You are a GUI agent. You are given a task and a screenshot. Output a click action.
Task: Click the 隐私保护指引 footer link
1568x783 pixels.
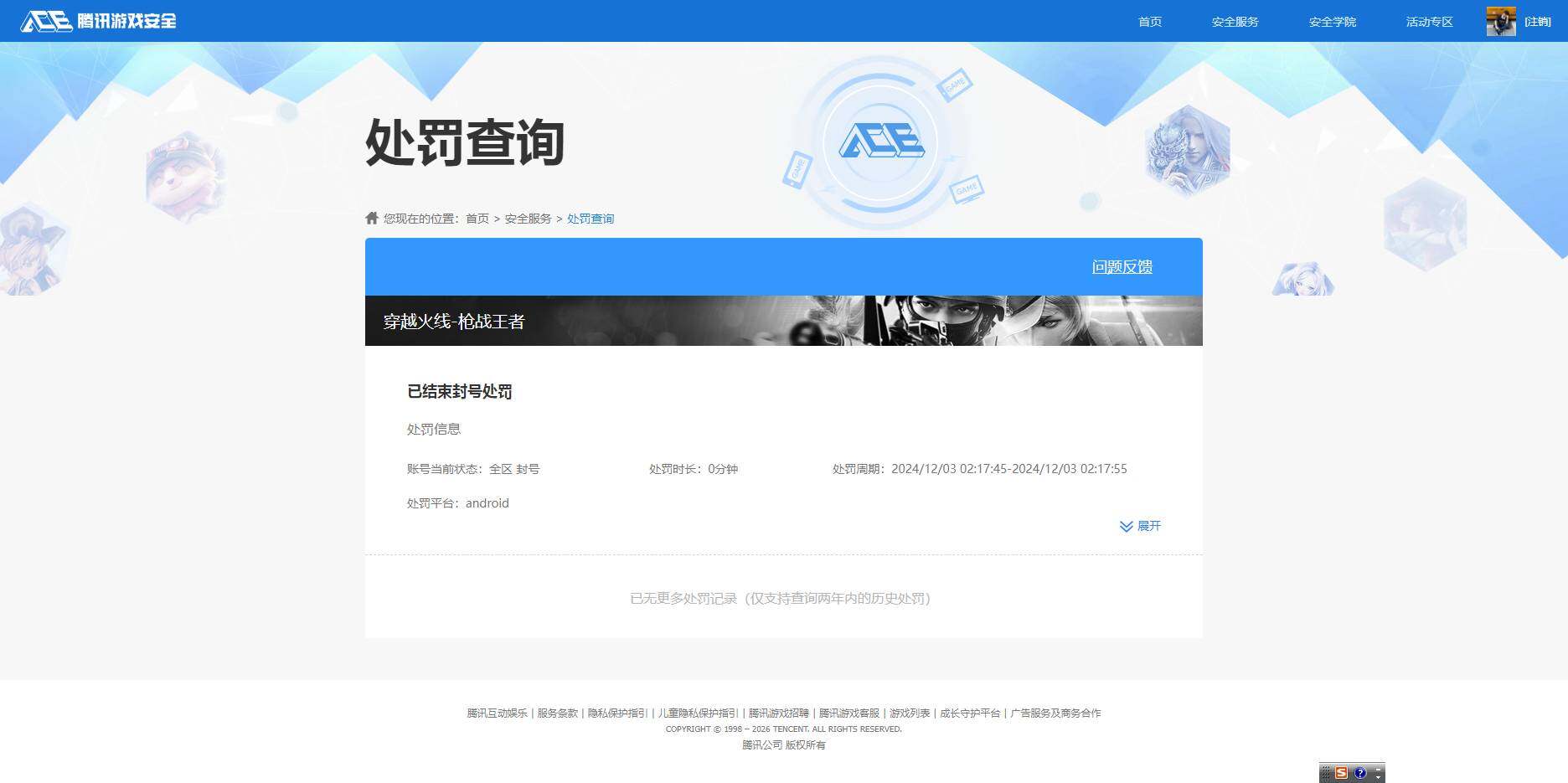pyautogui.click(x=616, y=713)
